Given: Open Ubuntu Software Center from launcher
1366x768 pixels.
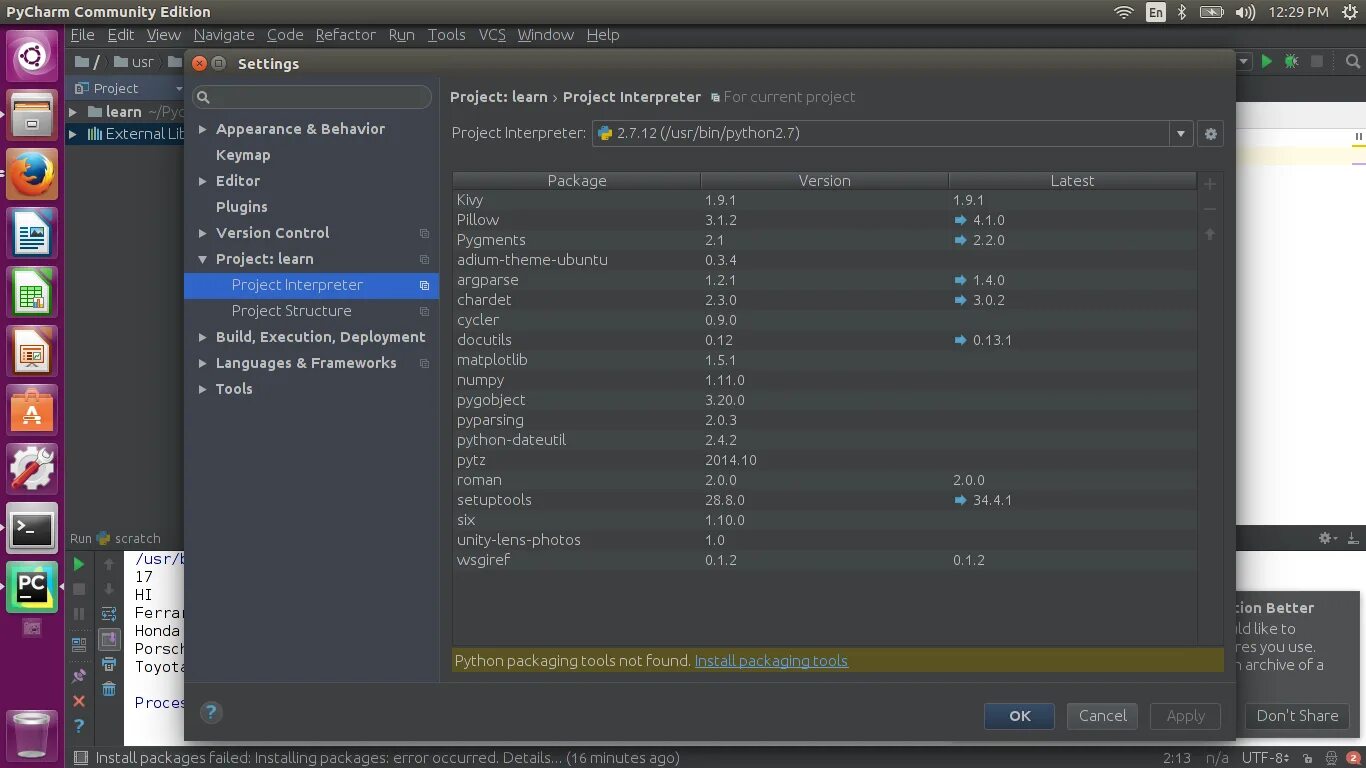Looking at the screenshot, I should coord(32,410).
